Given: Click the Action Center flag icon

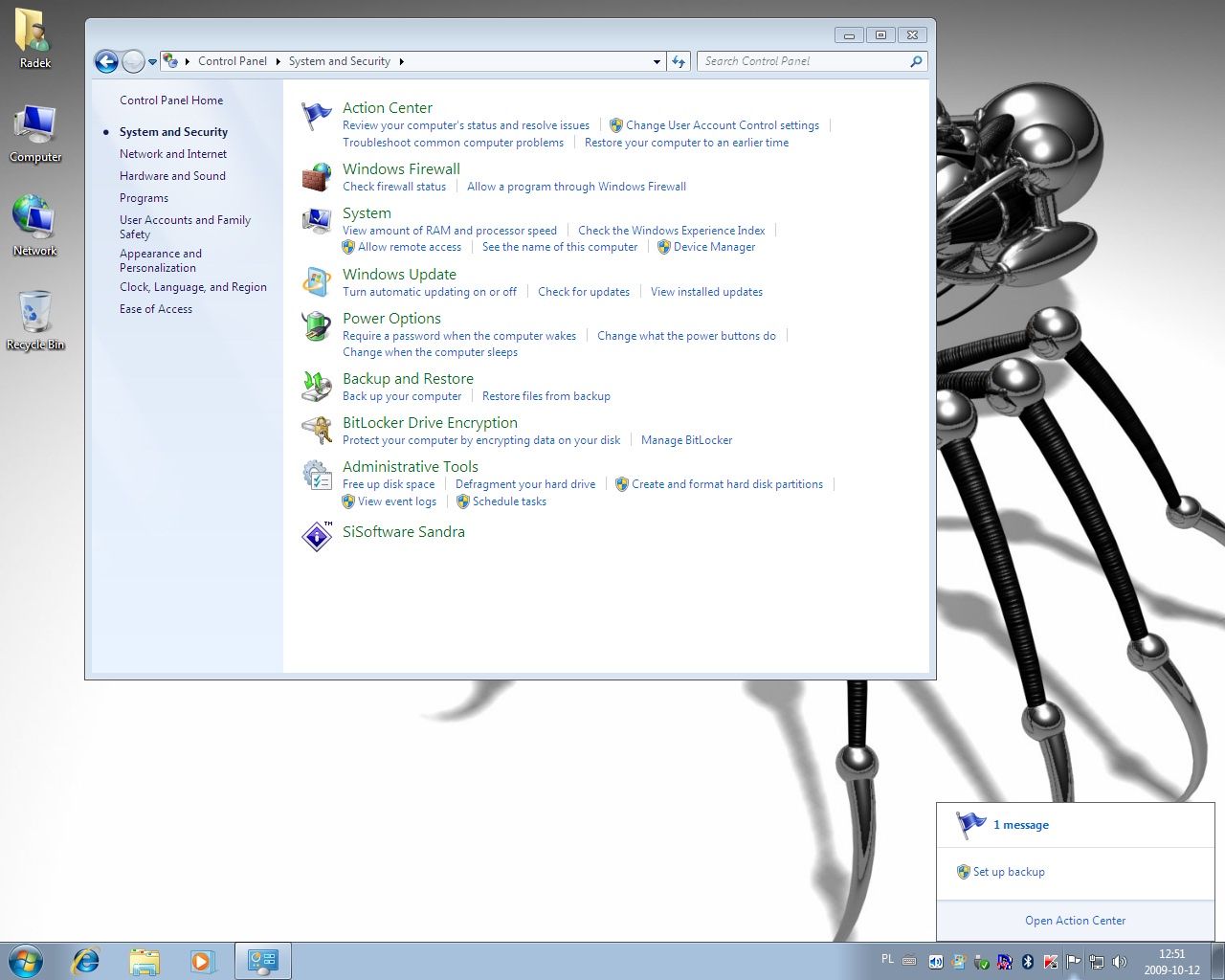Looking at the screenshot, I should click(x=316, y=116).
